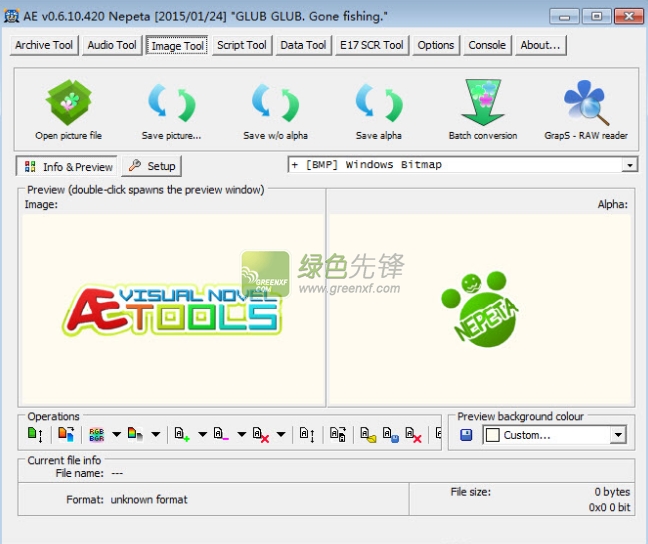
Task: Click the Save alpha icon
Action: 379,103
